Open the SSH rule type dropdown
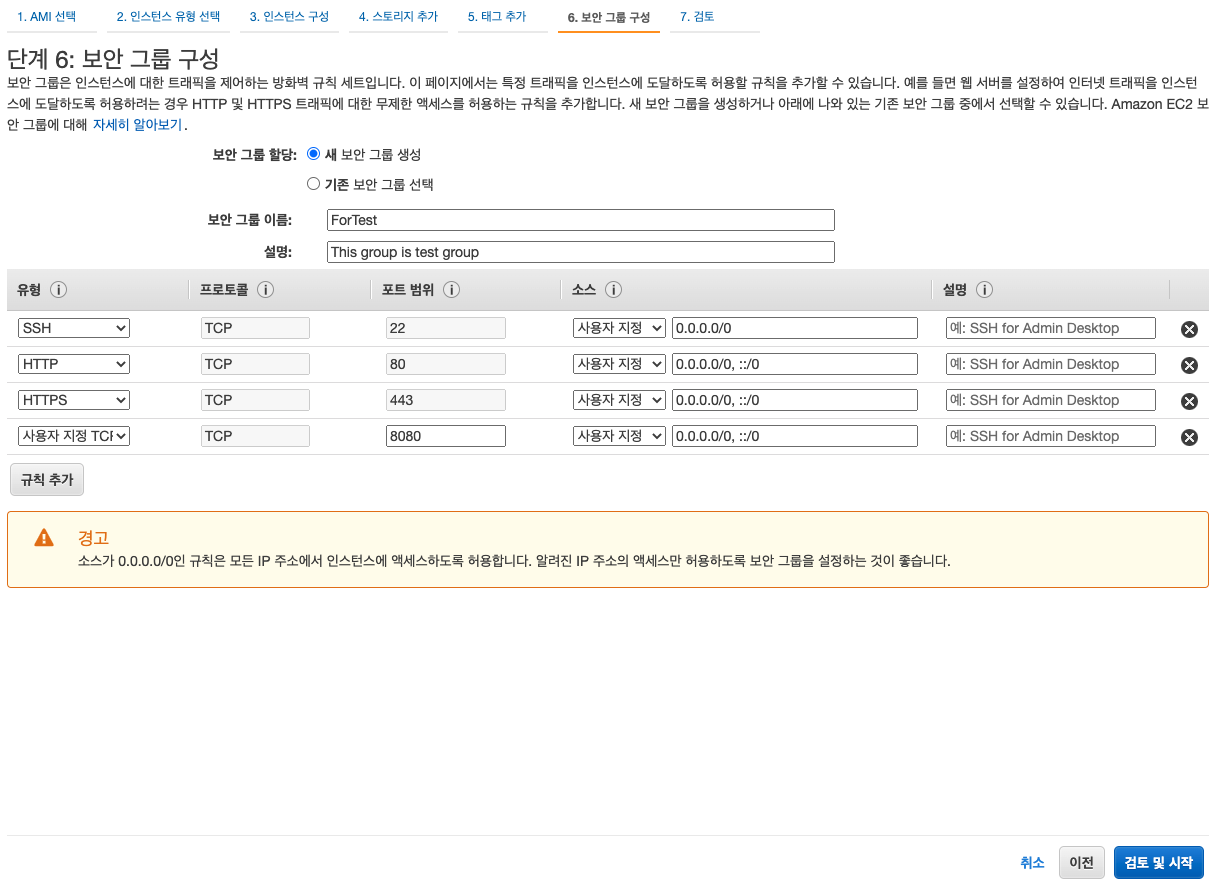1215x896 pixels. point(73,327)
